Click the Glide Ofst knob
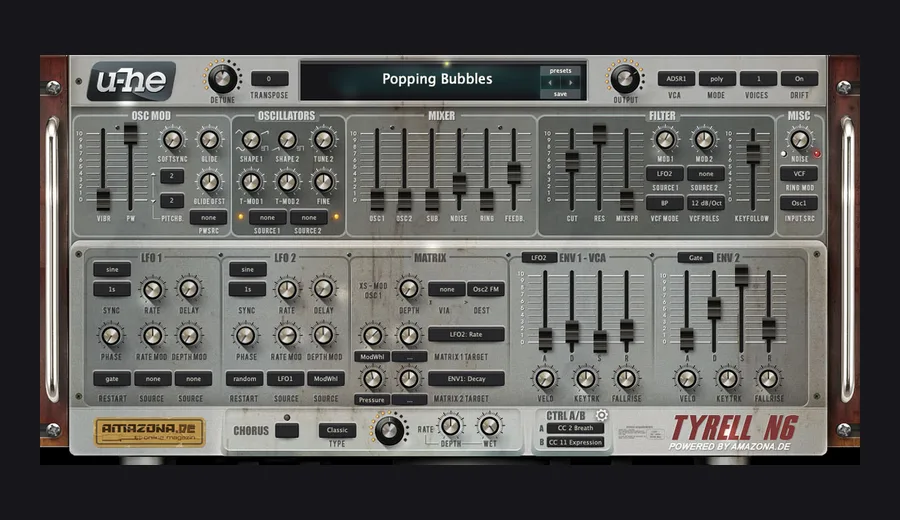Screen dimensions: 900x520 [x=209, y=182]
